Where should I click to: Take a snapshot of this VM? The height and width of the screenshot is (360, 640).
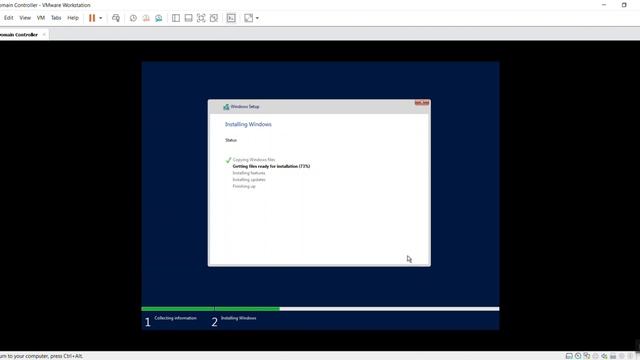point(133,18)
